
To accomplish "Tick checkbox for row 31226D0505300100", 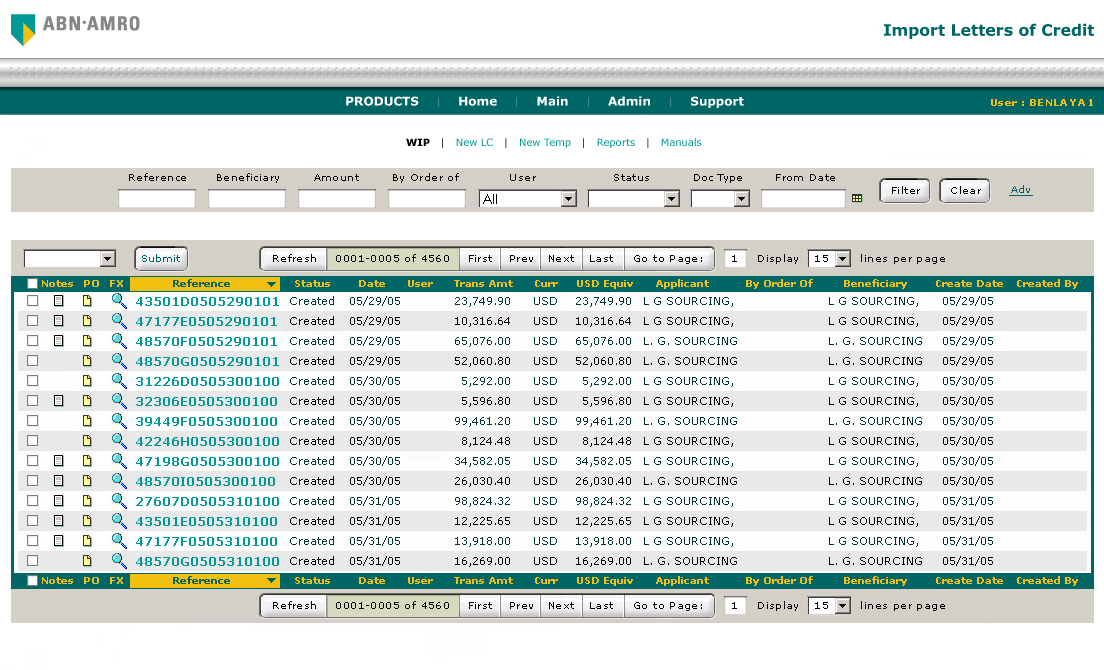I will 33,381.
